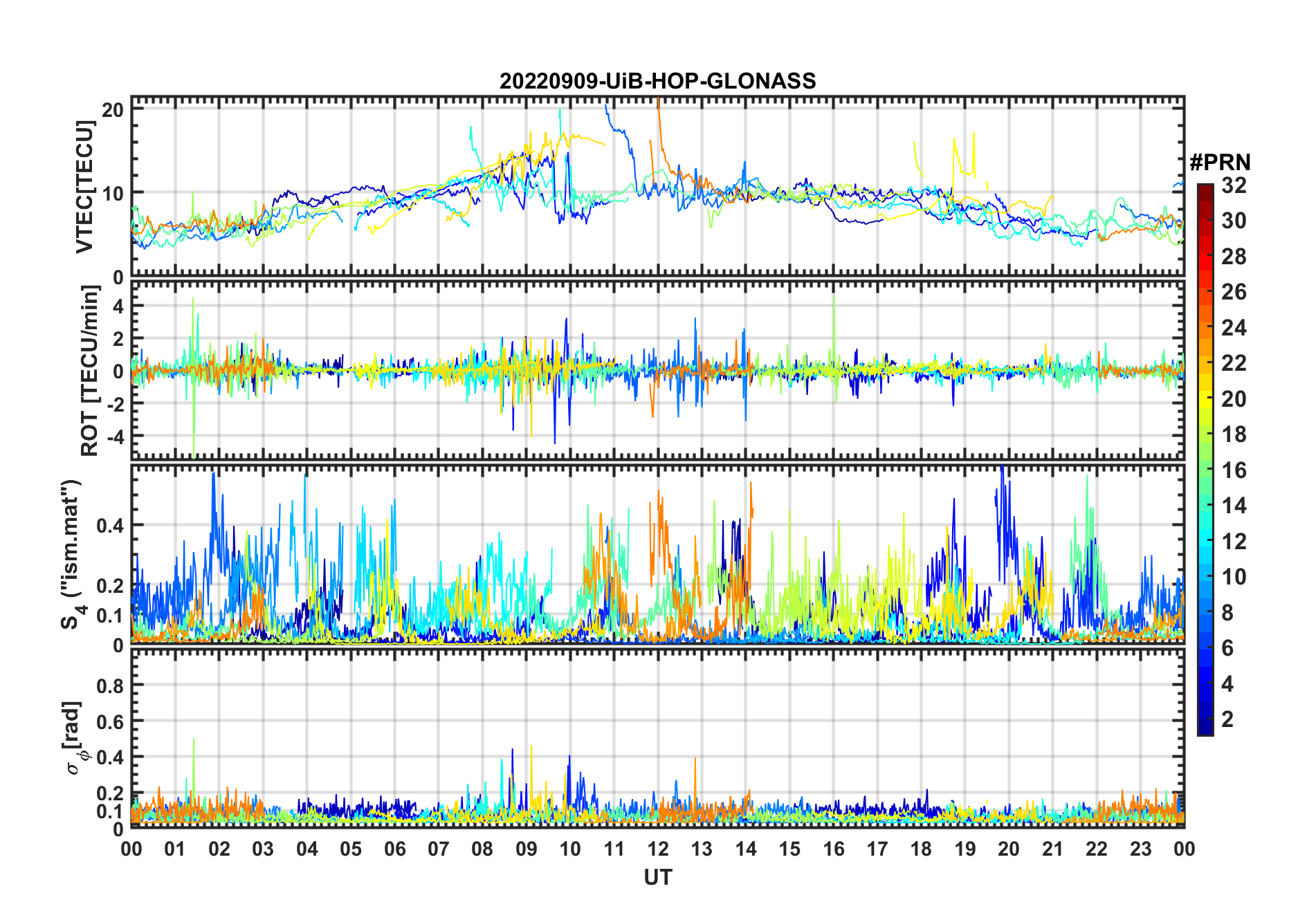Click the 06 hour tick on UT axis
This screenshot has height=920, width=1316.
(394, 849)
